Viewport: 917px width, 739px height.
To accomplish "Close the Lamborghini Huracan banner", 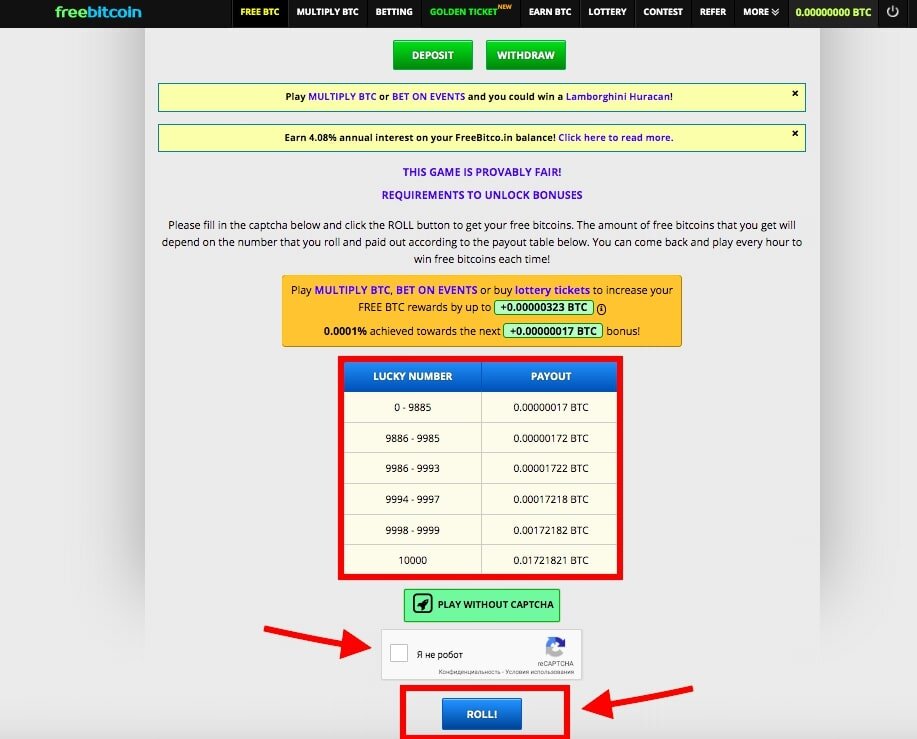I will click(x=795, y=94).
